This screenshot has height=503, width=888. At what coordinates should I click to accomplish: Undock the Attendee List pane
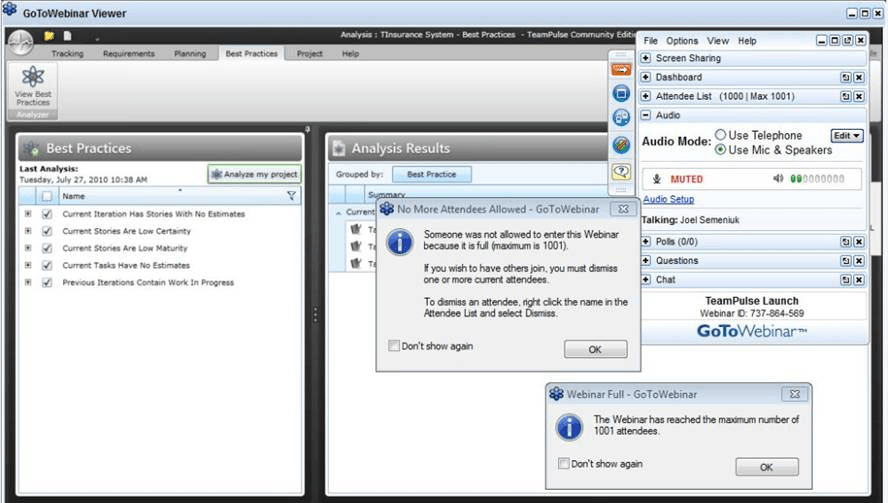(x=846, y=97)
